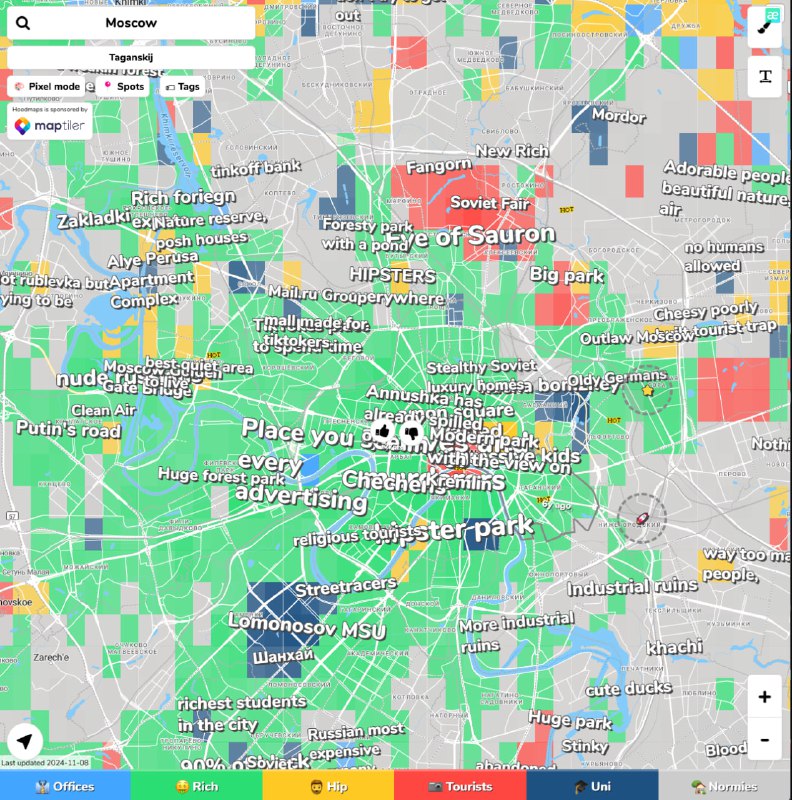Downvote the tag with thumbs down

[411, 432]
